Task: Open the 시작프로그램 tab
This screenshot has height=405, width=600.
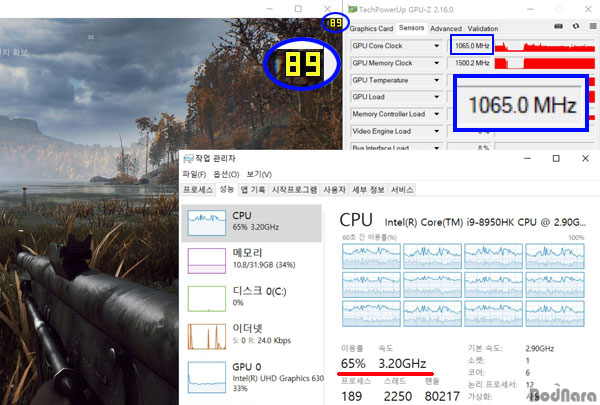Action: [x=294, y=189]
